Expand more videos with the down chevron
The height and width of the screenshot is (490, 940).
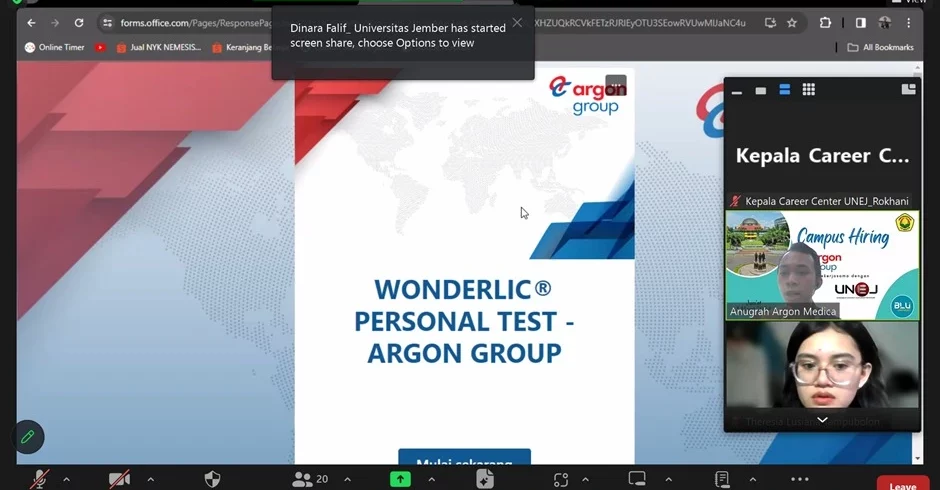point(822,420)
